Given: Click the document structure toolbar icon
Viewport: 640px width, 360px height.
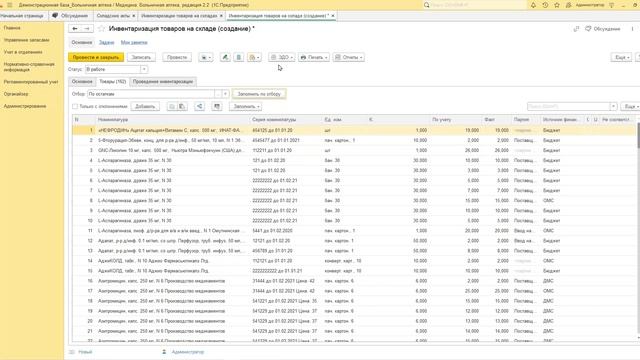Looking at the screenshot, I should [x=239, y=58].
